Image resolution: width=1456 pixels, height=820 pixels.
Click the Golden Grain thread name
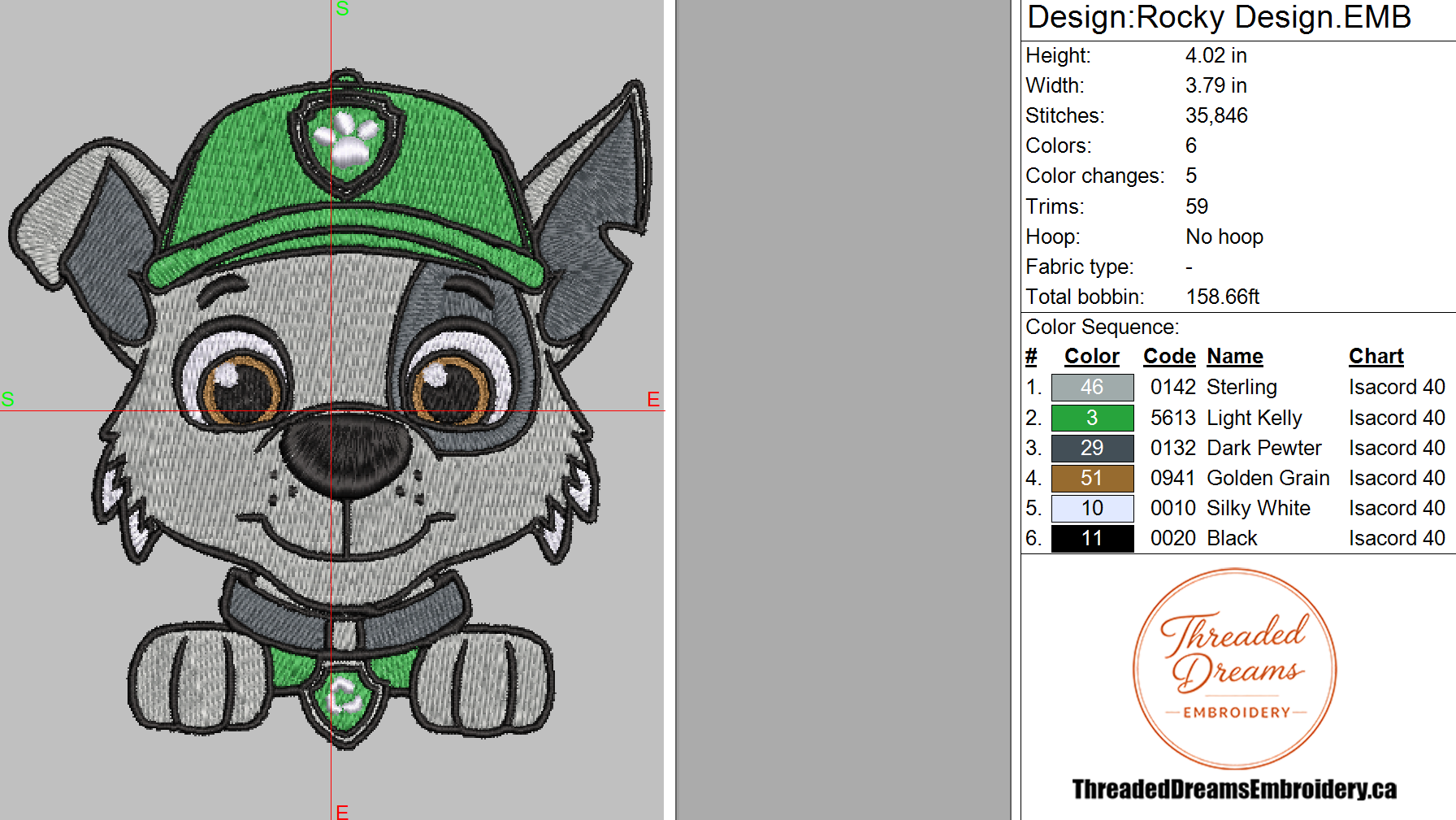coord(1268,478)
